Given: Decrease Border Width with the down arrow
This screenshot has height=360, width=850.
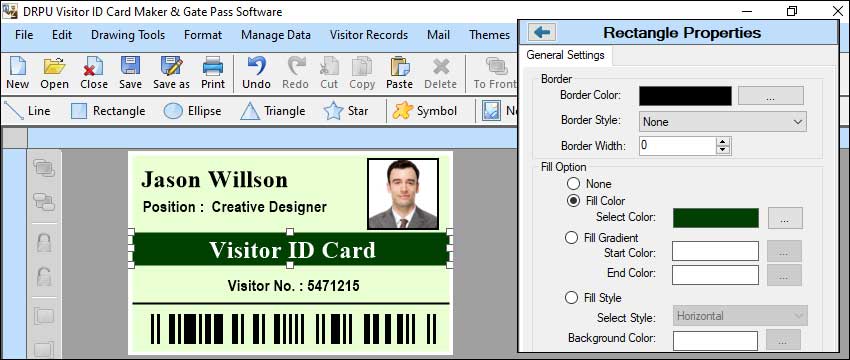Looking at the screenshot, I should click(724, 150).
